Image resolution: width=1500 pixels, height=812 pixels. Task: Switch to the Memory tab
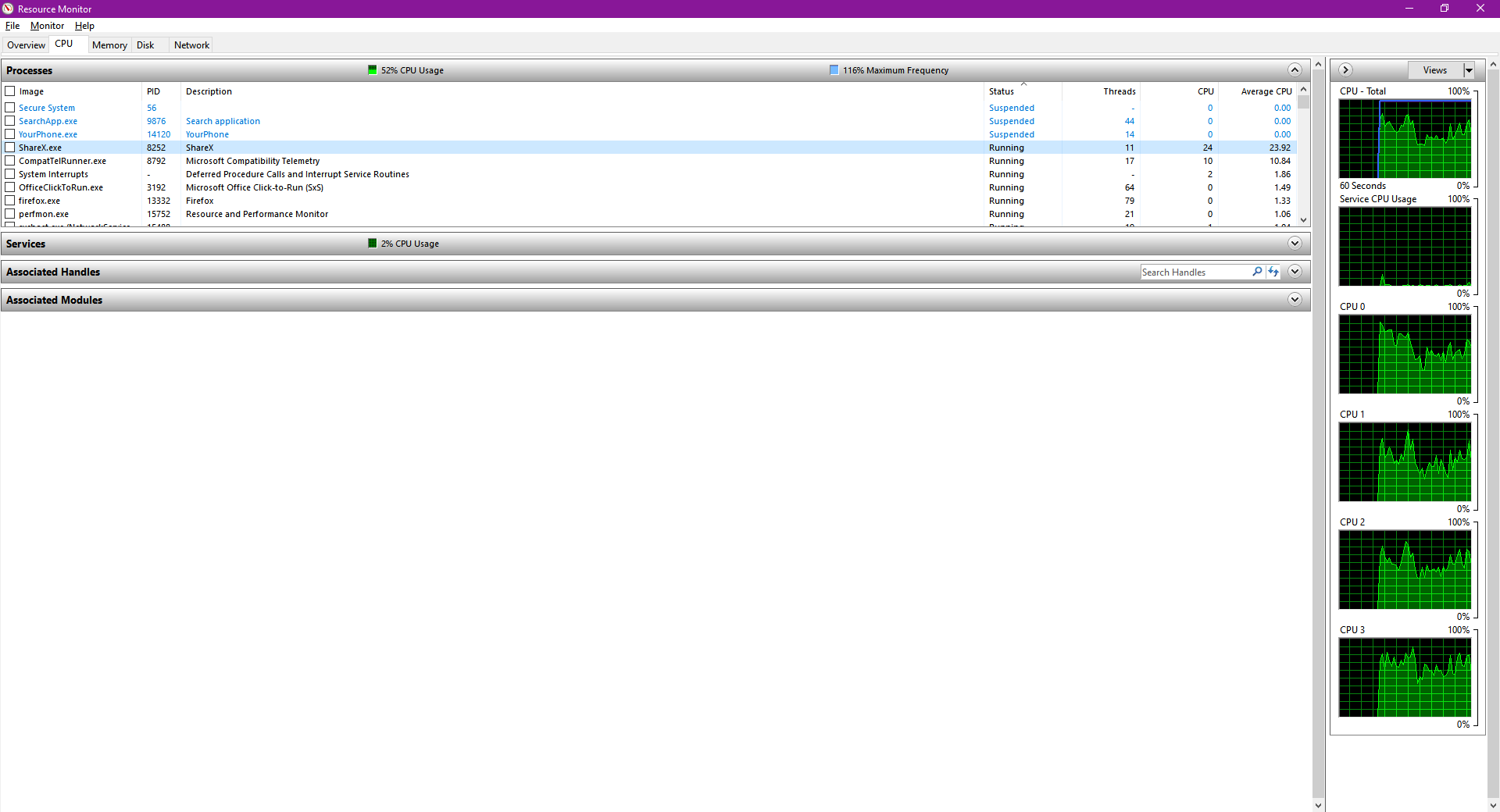(109, 45)
